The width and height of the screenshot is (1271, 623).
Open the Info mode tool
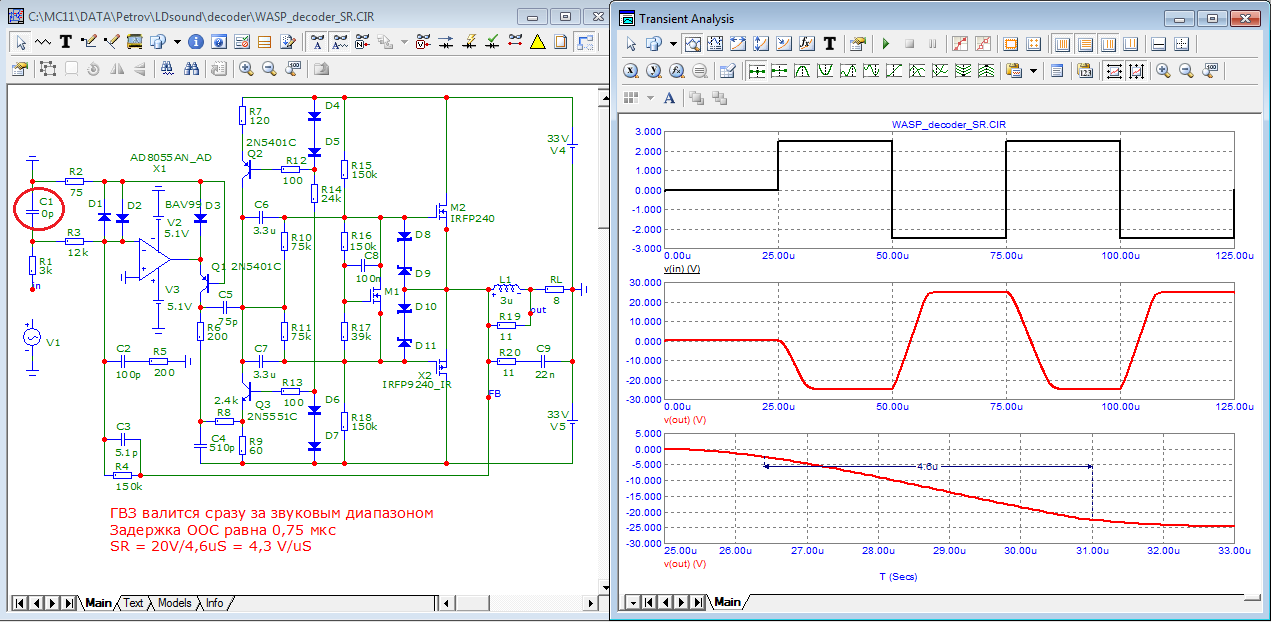[195, 42]
